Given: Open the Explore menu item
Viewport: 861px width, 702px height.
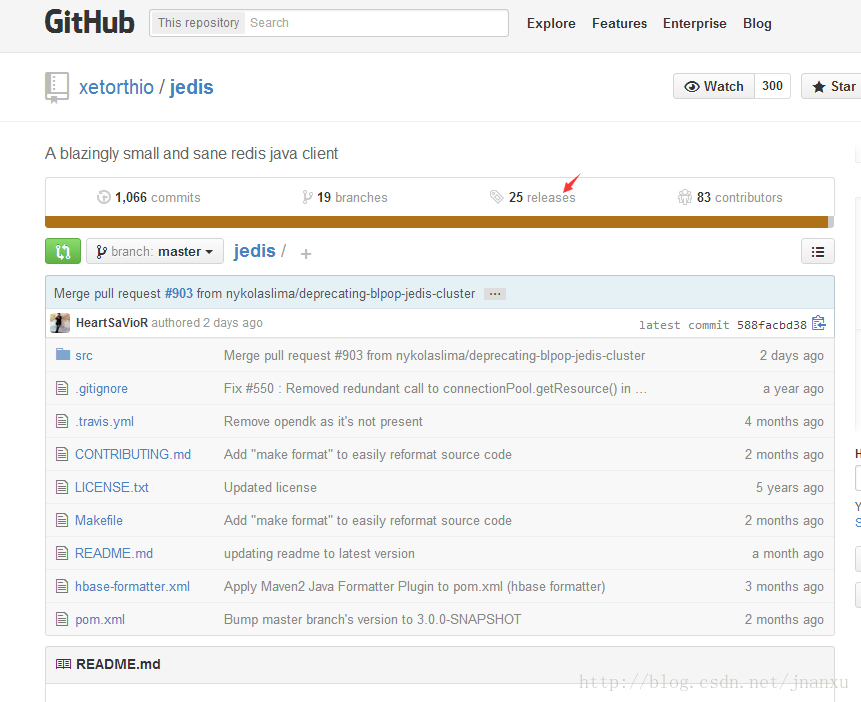Looking at the screenshot, I should [551, 24].
